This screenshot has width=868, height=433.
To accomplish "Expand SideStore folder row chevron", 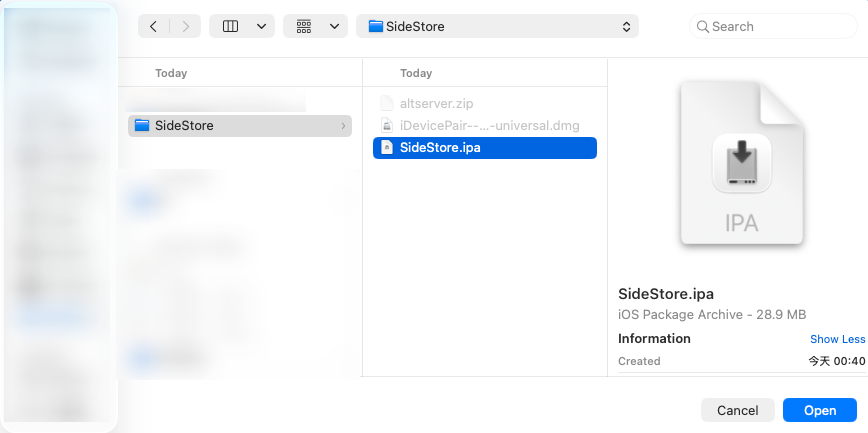I will 343,126.
